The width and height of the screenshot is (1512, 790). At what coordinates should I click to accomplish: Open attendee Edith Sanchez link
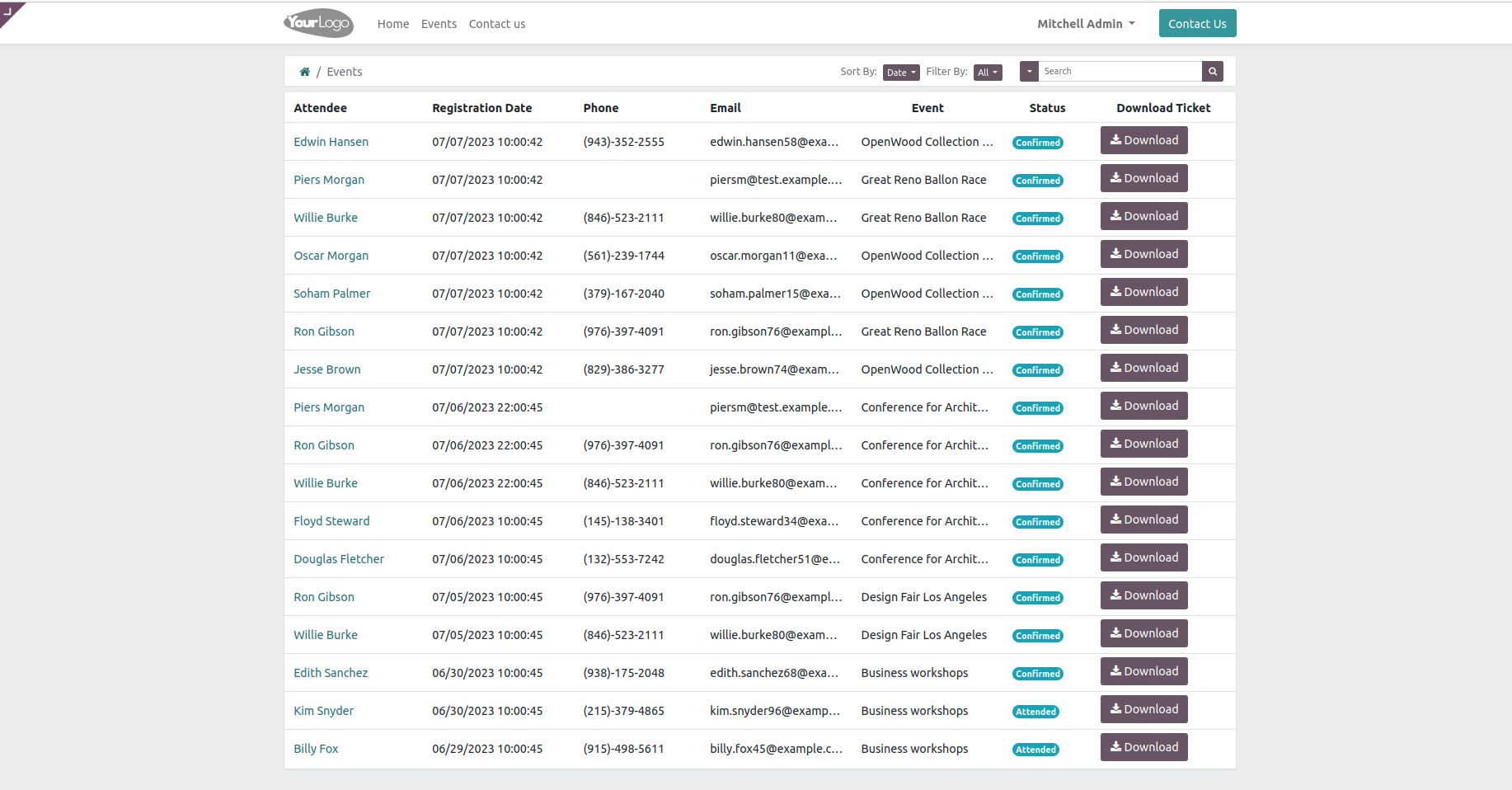click(x=331, y=673)
